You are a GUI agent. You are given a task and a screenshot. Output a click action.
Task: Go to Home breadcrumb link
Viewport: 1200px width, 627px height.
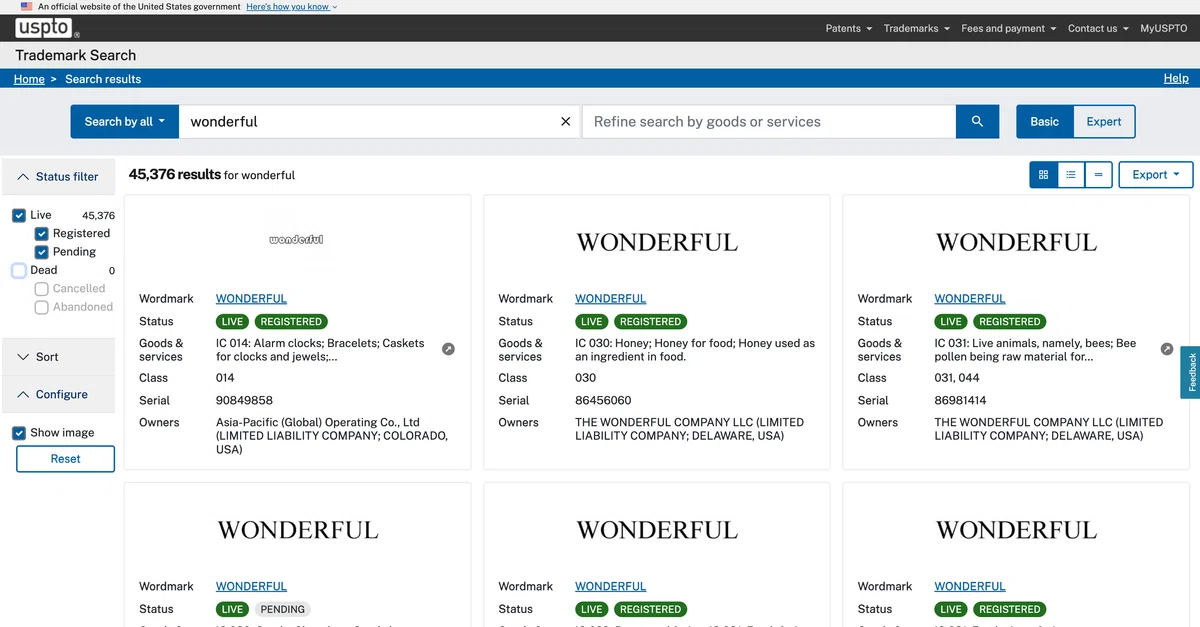coord(29,79)
